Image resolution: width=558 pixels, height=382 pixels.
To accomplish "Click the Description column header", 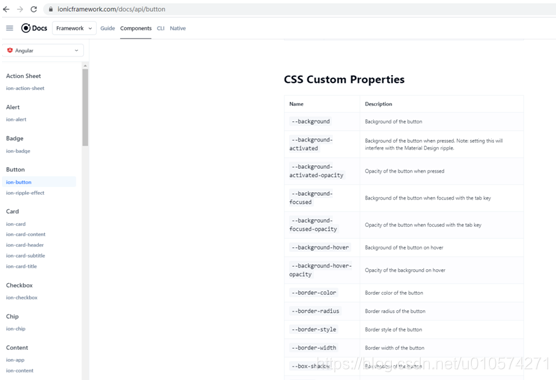I will [x=378, y=104].
